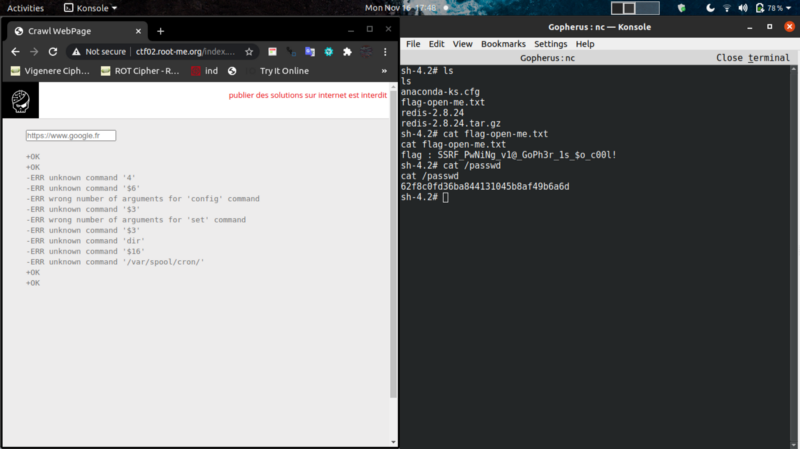Open a new Chrome tab
The height and width of the screenshot is (449, 800).
[x=160, y=31]
